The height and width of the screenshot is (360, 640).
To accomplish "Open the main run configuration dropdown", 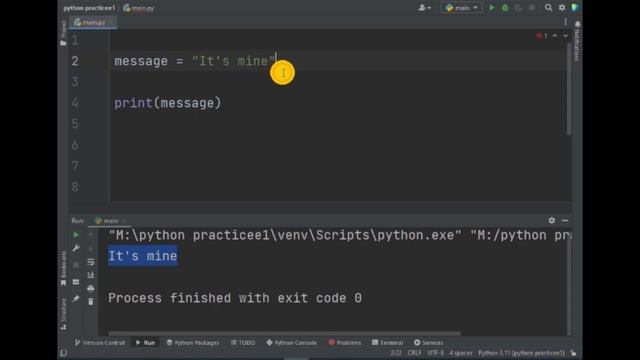I will click(x=461, y=8).
